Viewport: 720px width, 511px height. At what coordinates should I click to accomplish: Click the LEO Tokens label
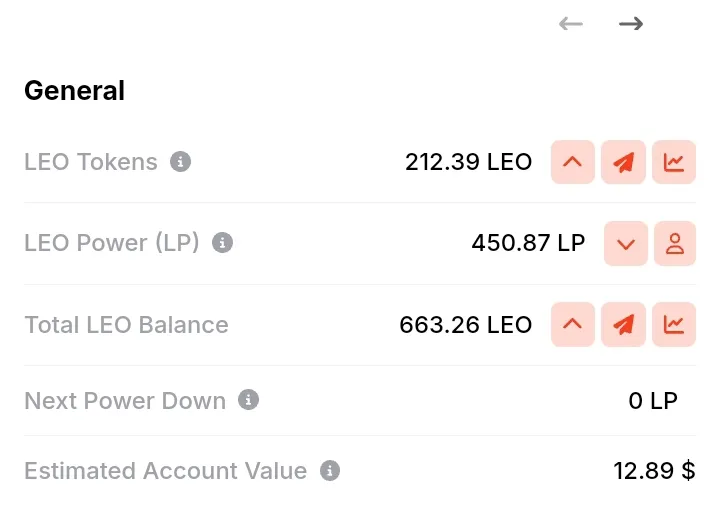(x=91, y=162)
